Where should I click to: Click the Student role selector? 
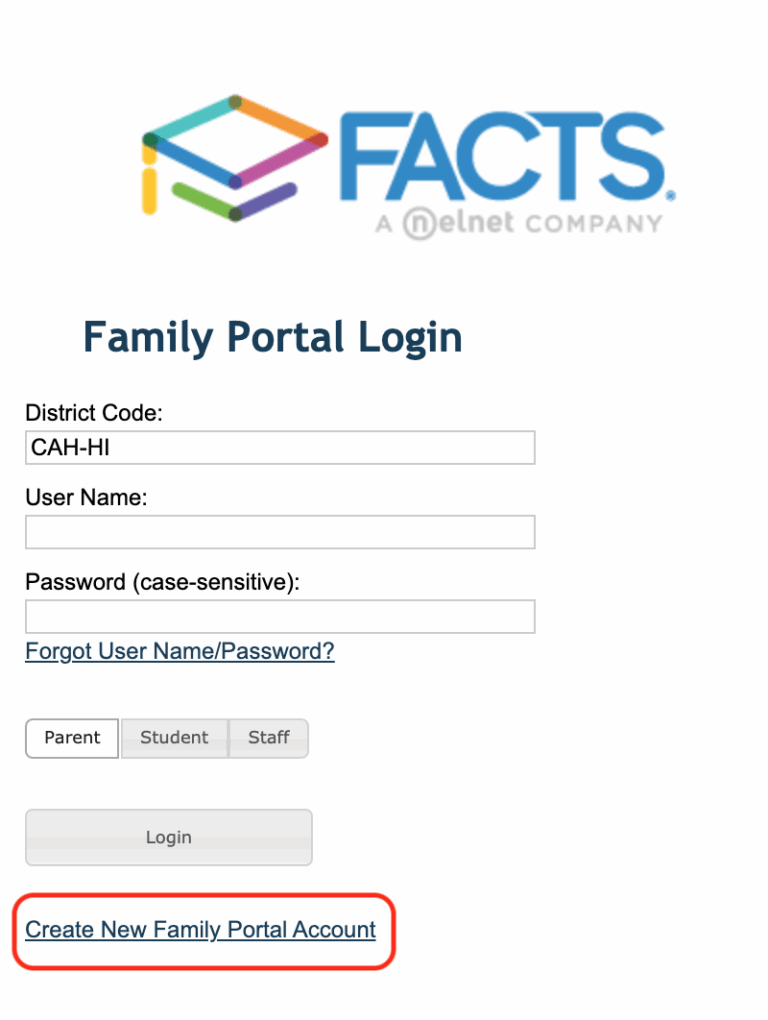[x=174, y=738]
